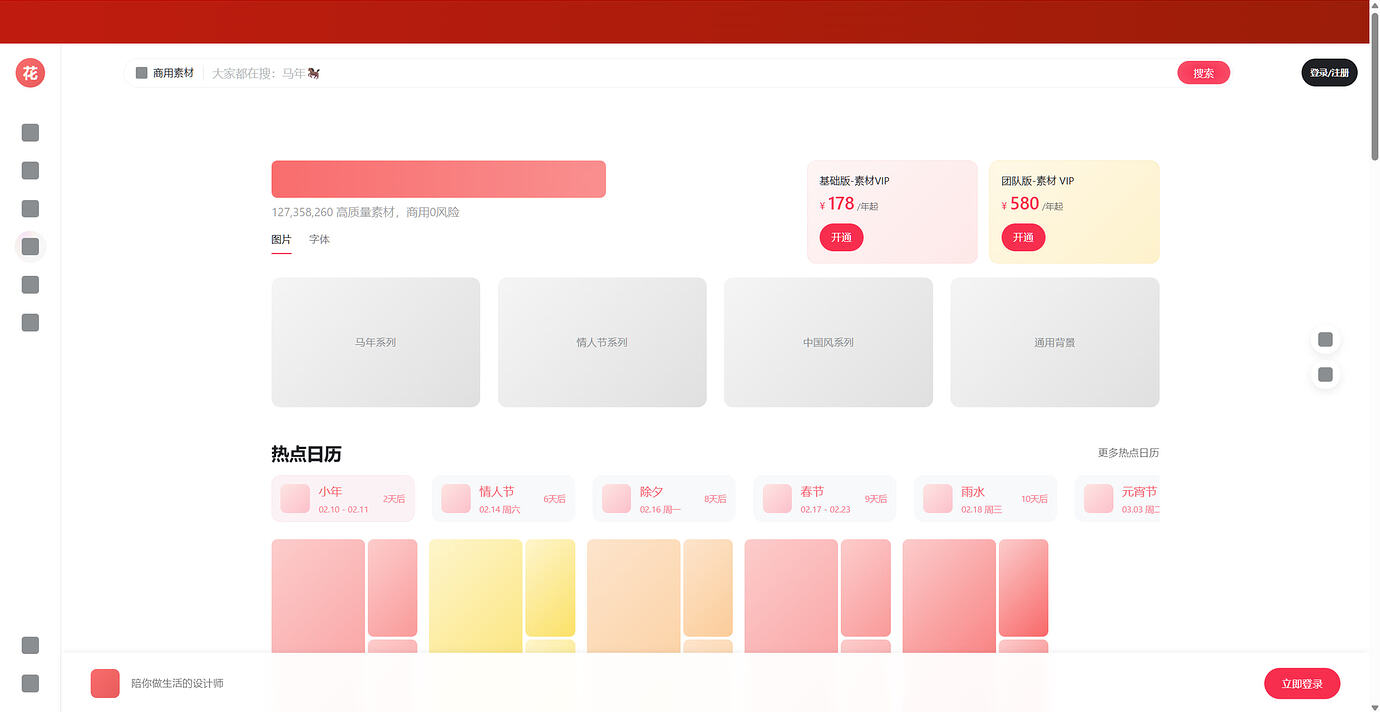Click the sidebar icon directly above the highlighted one

[30, 209]
